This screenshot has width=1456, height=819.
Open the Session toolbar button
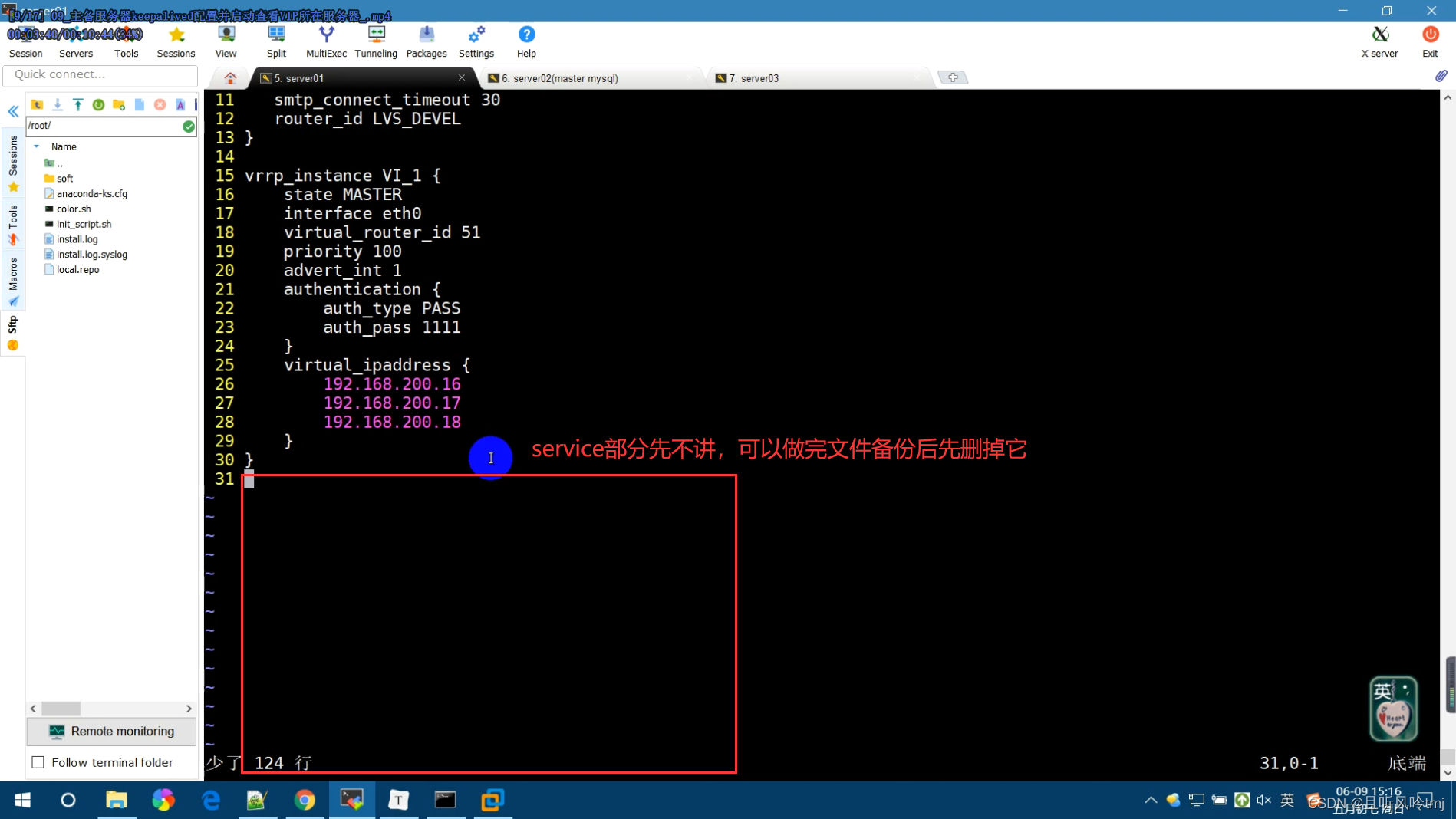coord(25,43)
